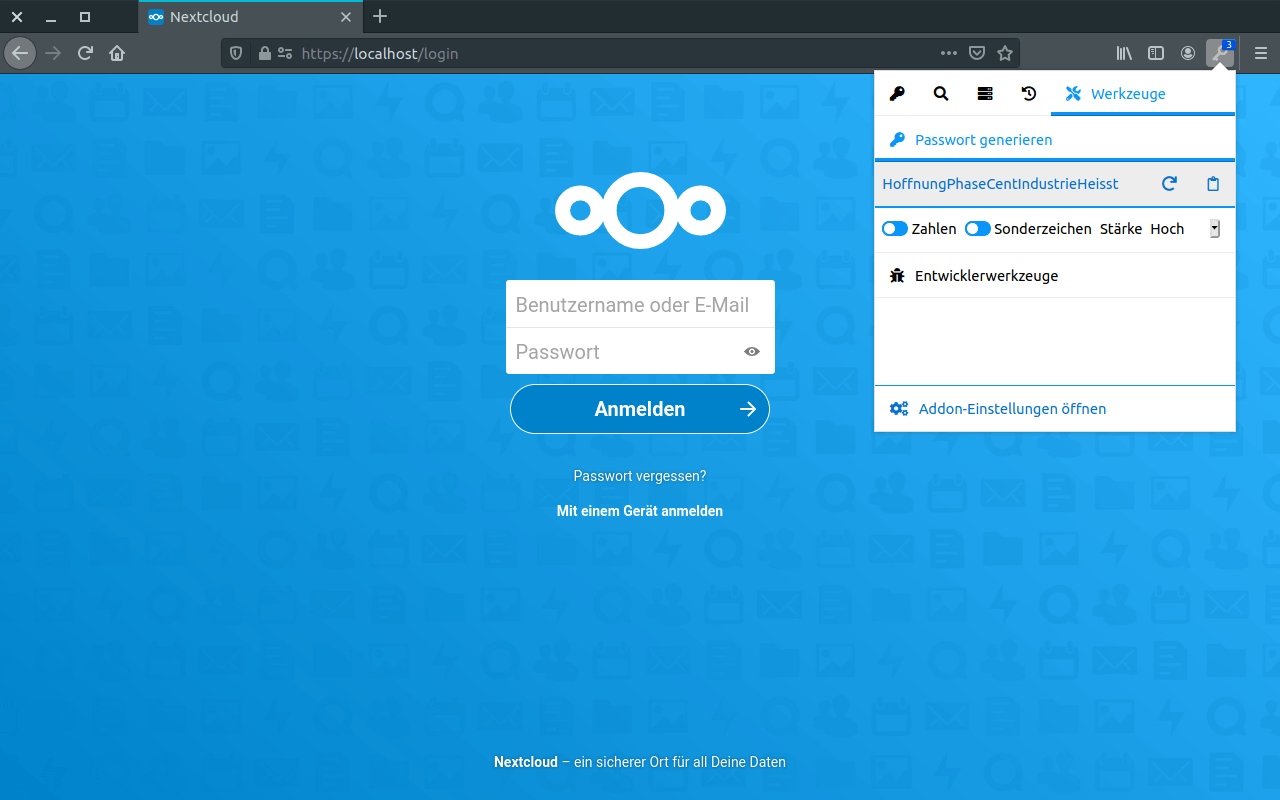The image size is (1280, 800).
Task: Reveal the Passwort field with the eye icon
Action: tap(751, 351)
